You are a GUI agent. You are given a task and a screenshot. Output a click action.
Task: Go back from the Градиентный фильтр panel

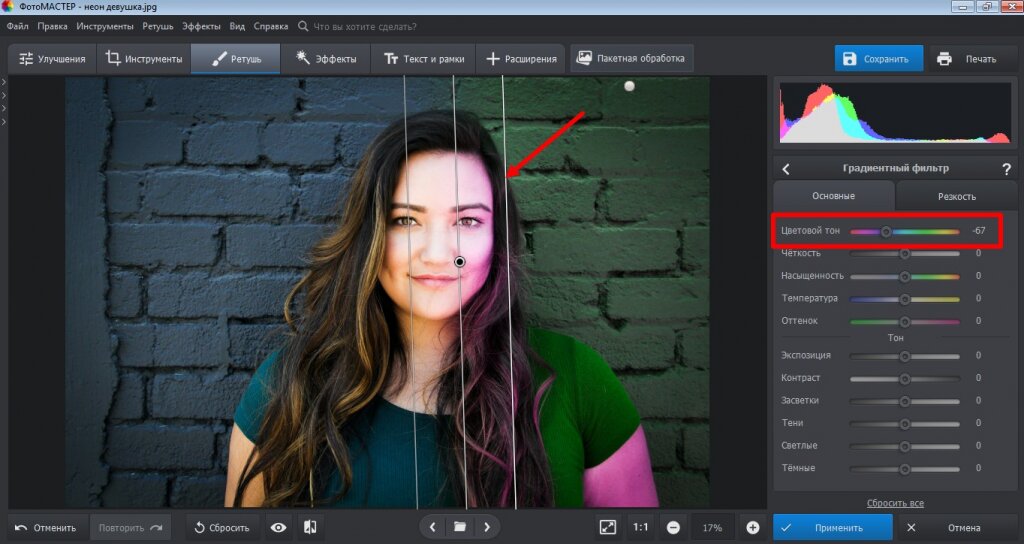(x=786, y=169)
